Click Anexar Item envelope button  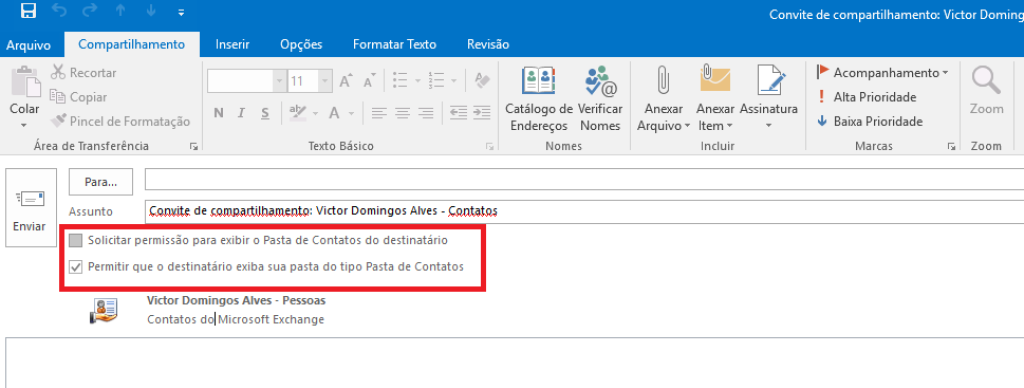(x=715, y=99)
